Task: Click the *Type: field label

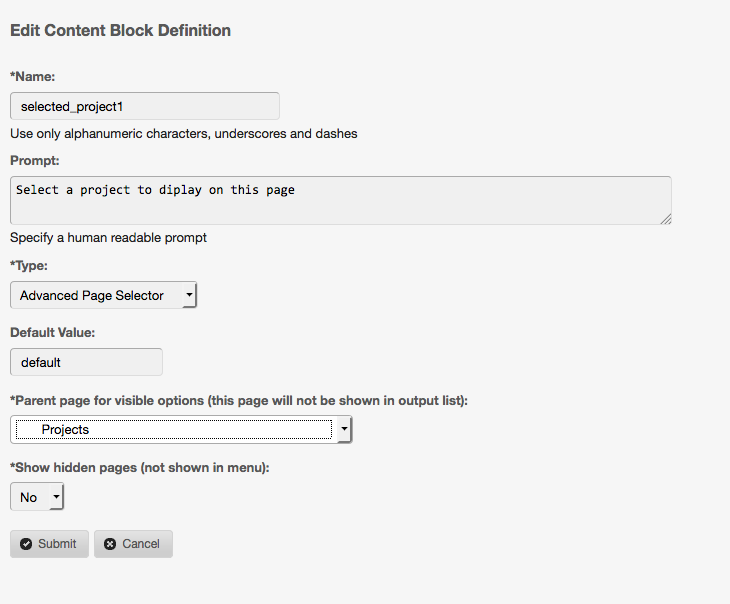Action: 29,265
